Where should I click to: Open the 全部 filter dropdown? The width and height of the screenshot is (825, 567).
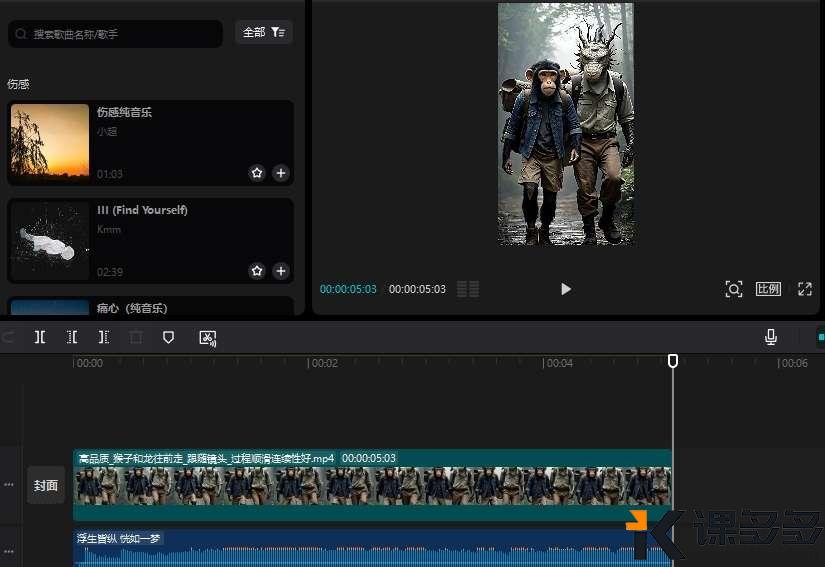[x=264, y=33]
